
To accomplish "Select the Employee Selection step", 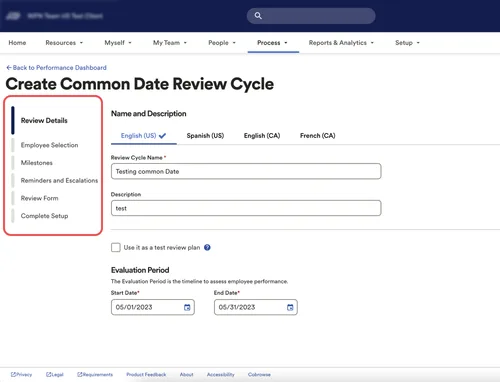I will [x=49, y=145].
